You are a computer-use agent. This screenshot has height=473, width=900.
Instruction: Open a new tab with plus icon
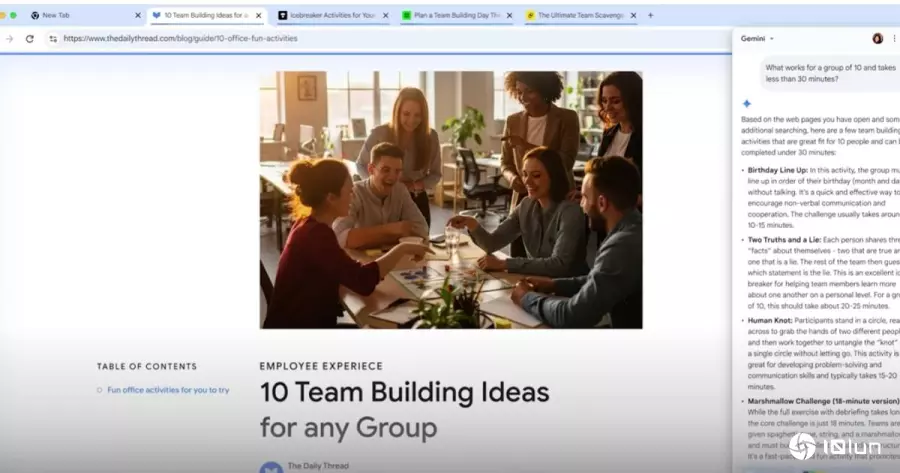point(651,15)
